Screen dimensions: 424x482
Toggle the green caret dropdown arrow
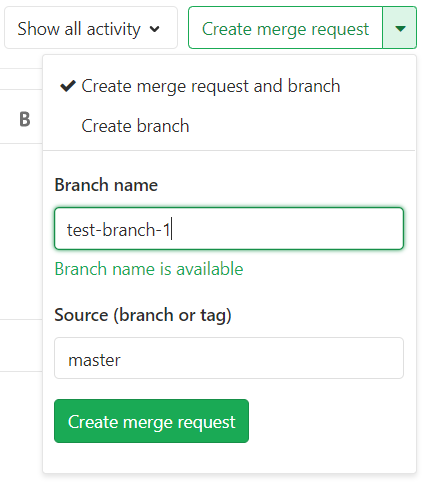click(x=400, y=28)
